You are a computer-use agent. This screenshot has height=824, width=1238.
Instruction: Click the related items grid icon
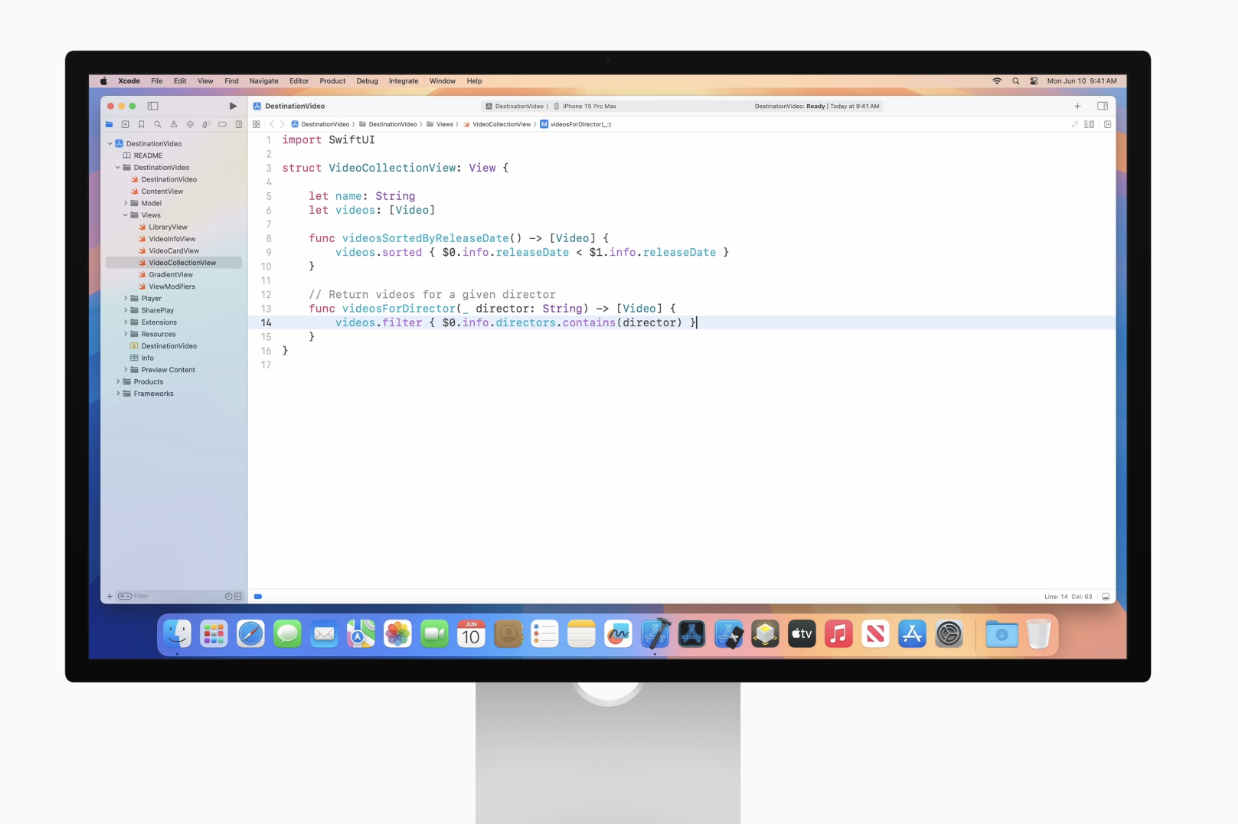(257, 124)
